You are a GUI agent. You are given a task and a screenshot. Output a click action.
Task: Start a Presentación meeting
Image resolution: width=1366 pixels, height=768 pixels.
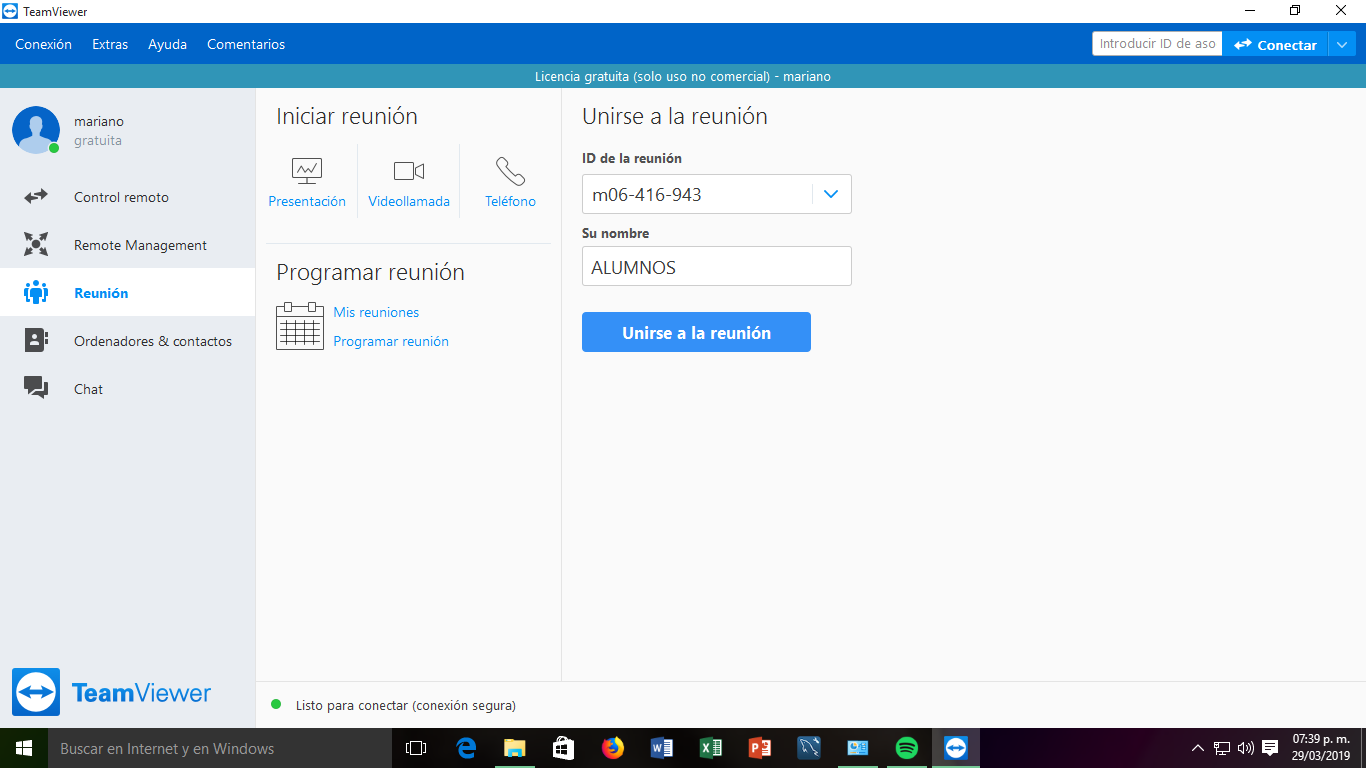[307, 172]
